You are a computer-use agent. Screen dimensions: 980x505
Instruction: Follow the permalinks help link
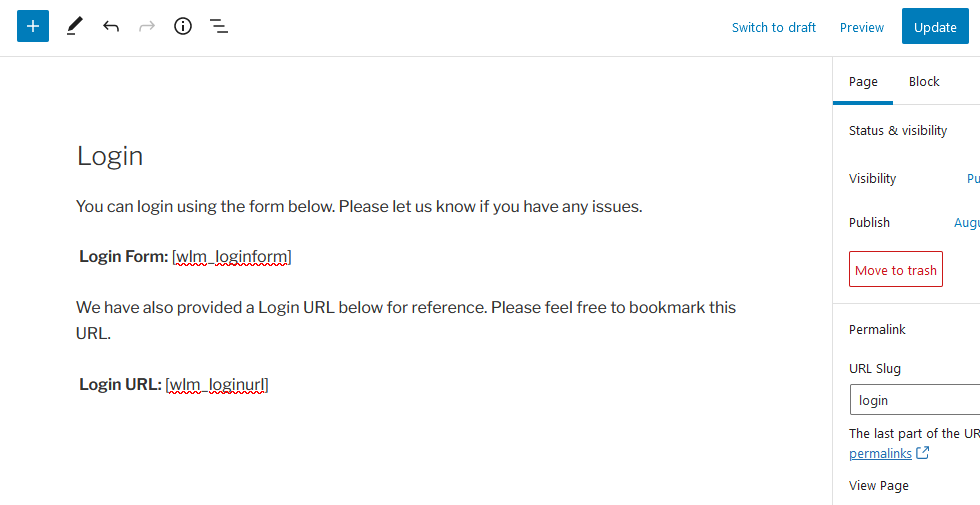(880, 454)
